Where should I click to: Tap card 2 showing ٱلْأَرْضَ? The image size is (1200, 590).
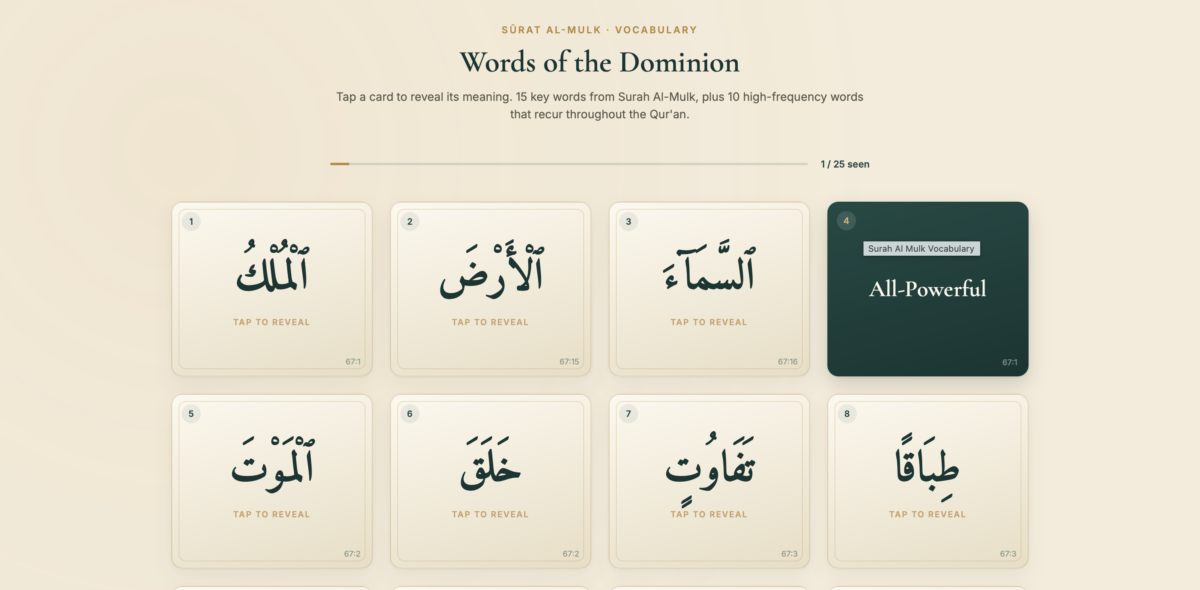490,289
